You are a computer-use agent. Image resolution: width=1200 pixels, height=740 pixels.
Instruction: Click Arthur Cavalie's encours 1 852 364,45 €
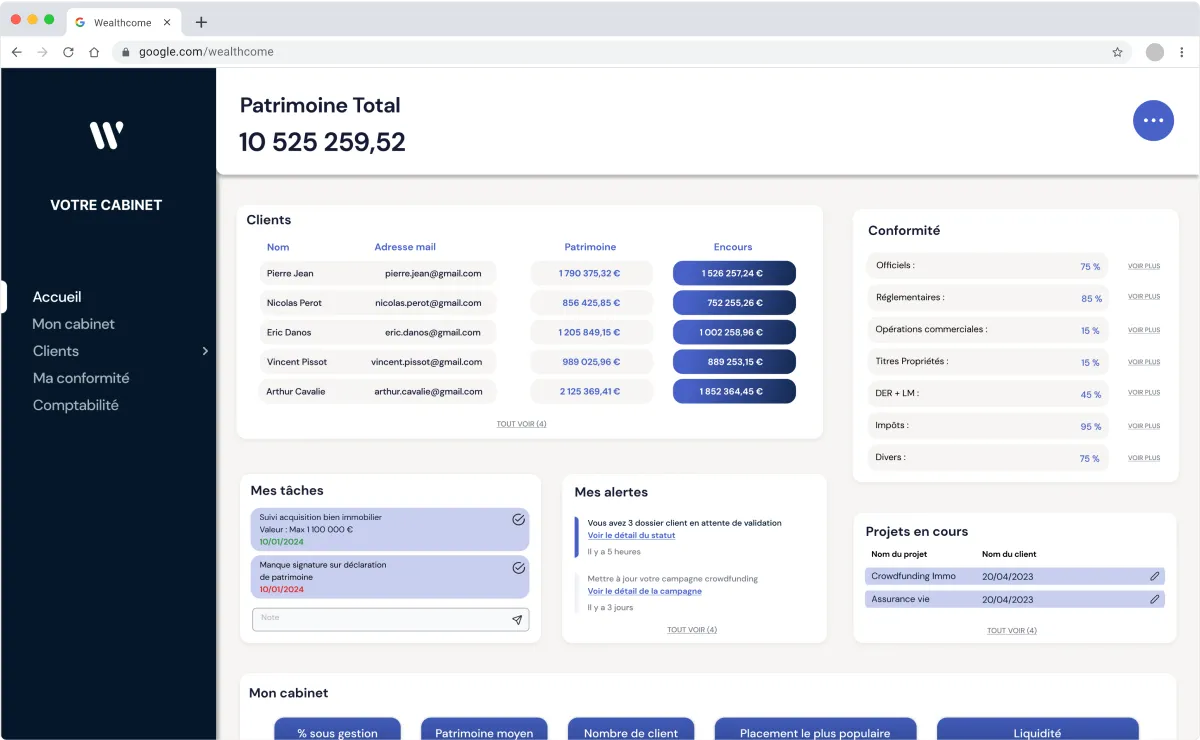(734, 391)
